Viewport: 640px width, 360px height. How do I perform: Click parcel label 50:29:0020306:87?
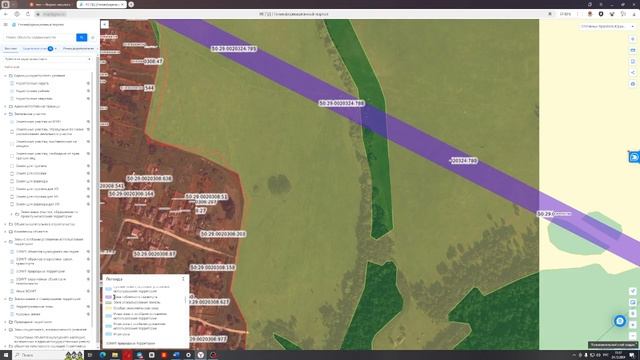tap(154, 254)
